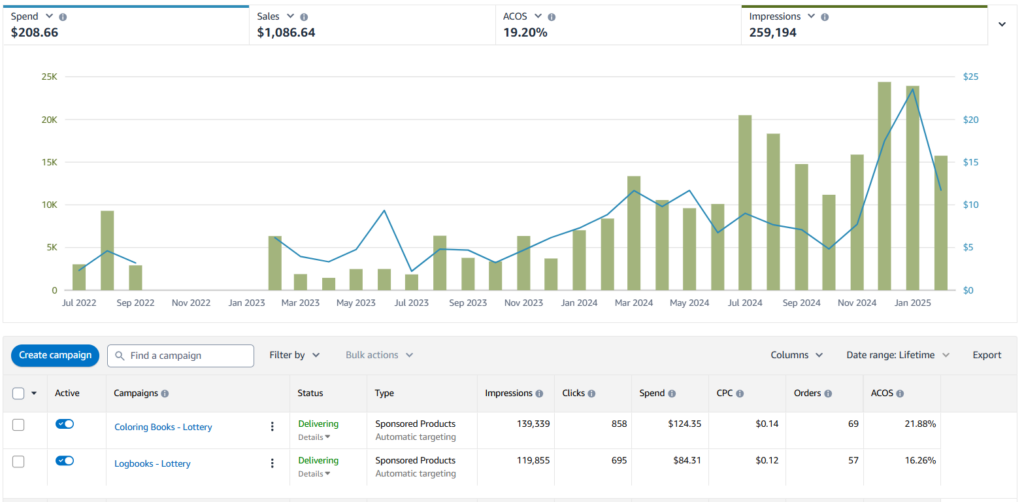Toggle Active switch for Logbooks - Lottery
The width and height of the screenshot is (1024, 502).
(x=65, y=460)
